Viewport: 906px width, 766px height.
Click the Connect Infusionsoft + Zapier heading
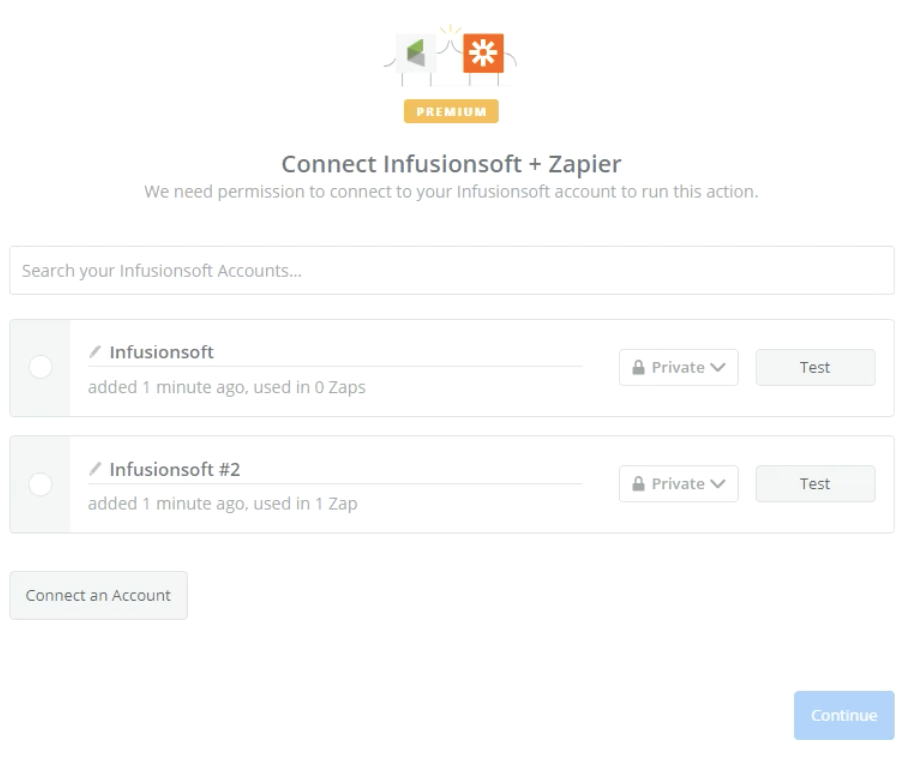pyautogui.click(x=451, y=164)
